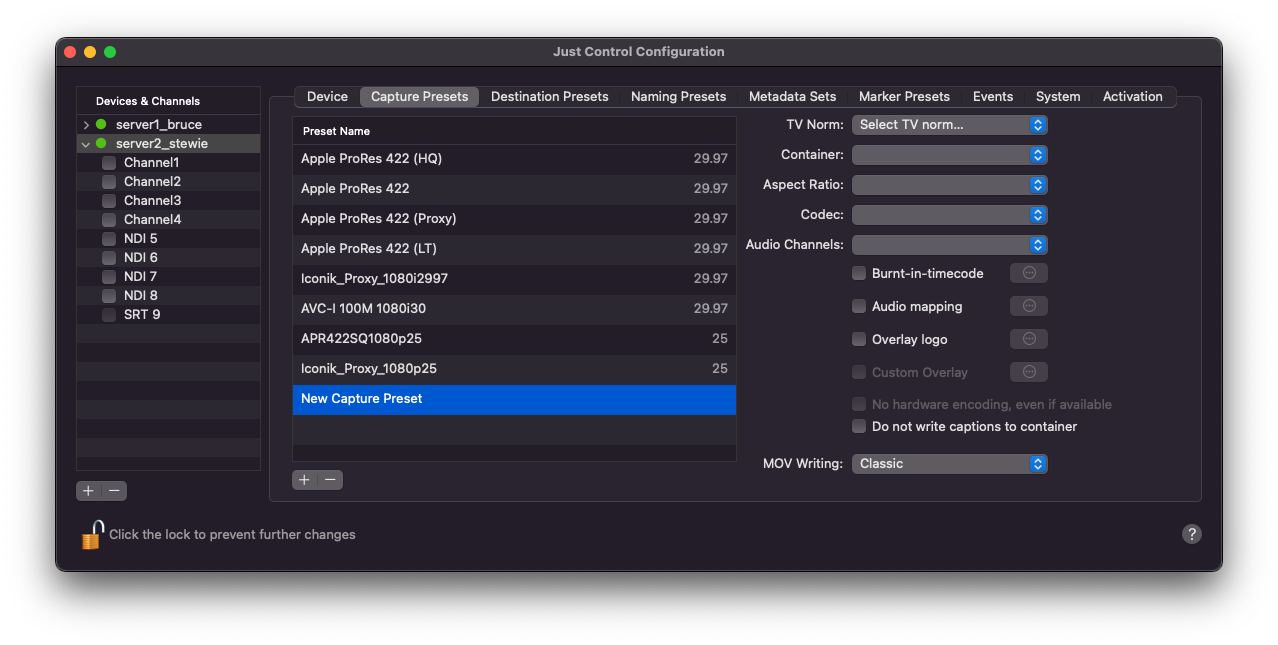This screenshot has height=645, width=1278.
Task: Click the green status dot of server2_stewie
Action: (x=101, y=144)
